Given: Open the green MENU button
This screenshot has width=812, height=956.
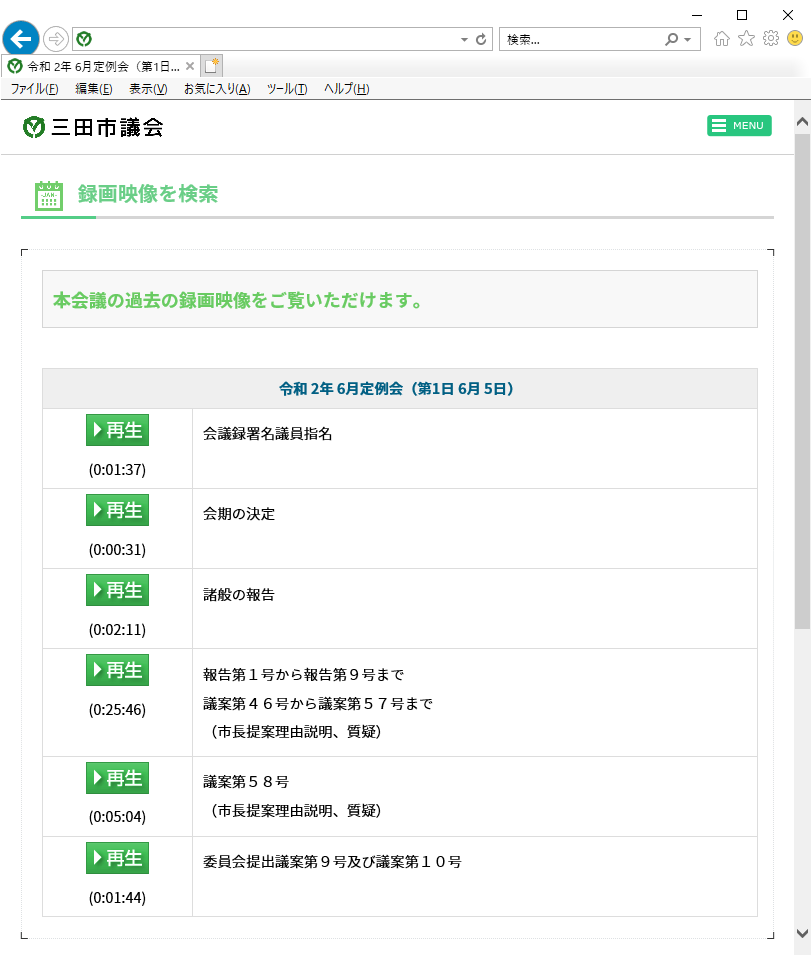Looking at the screenshot, I should [739, 126].
